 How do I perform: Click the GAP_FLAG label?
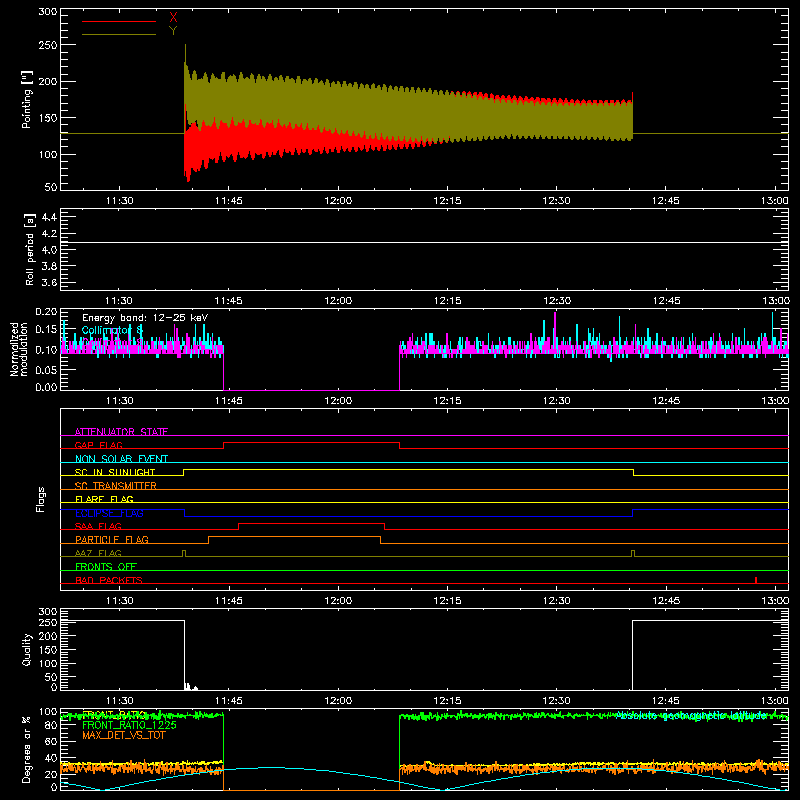pos(98,445)
